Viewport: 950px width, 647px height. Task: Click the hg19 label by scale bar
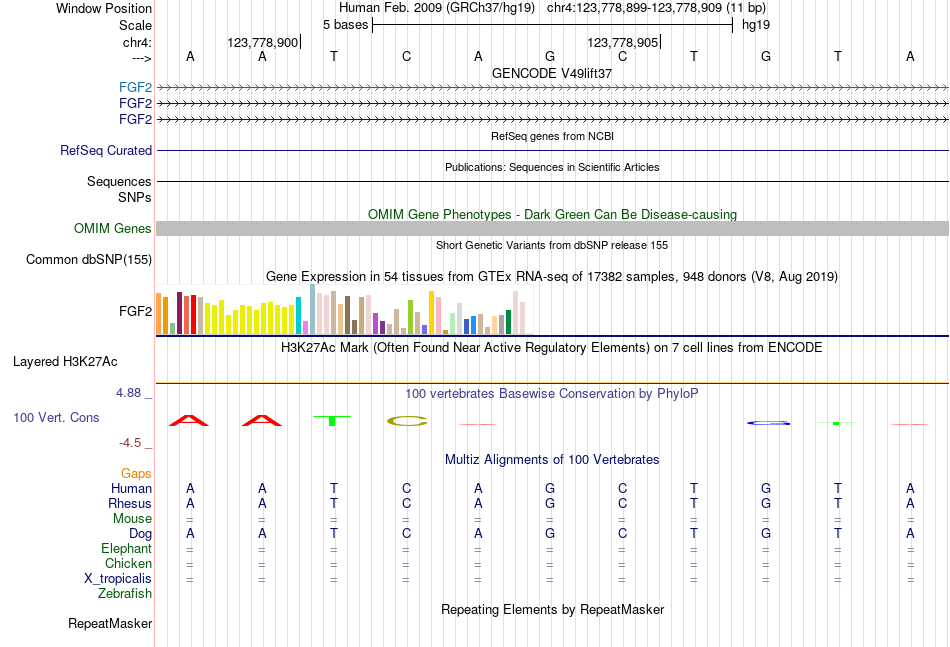click(x=756, y=25)
